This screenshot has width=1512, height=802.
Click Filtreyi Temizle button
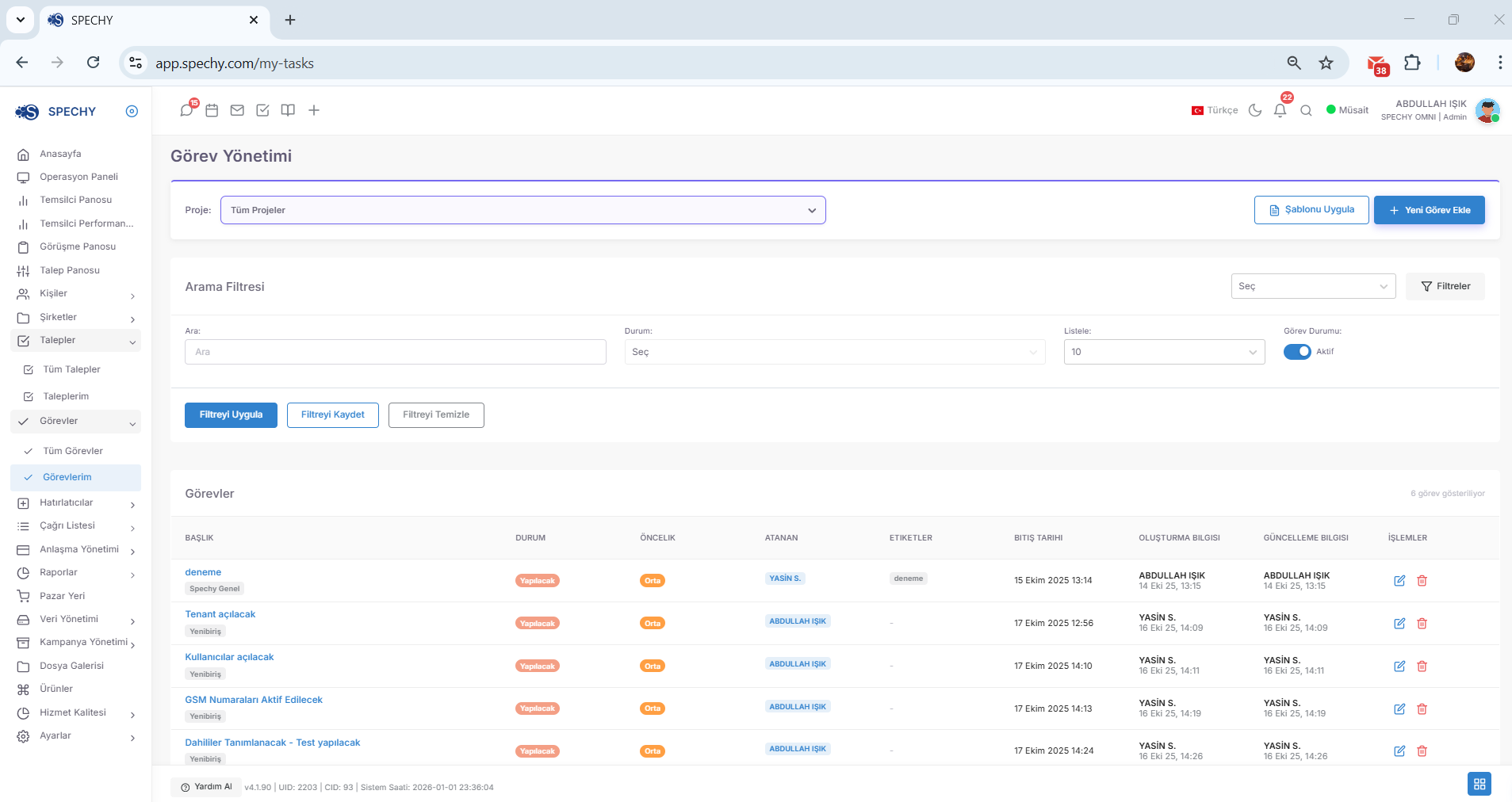(x=436, y=415)
